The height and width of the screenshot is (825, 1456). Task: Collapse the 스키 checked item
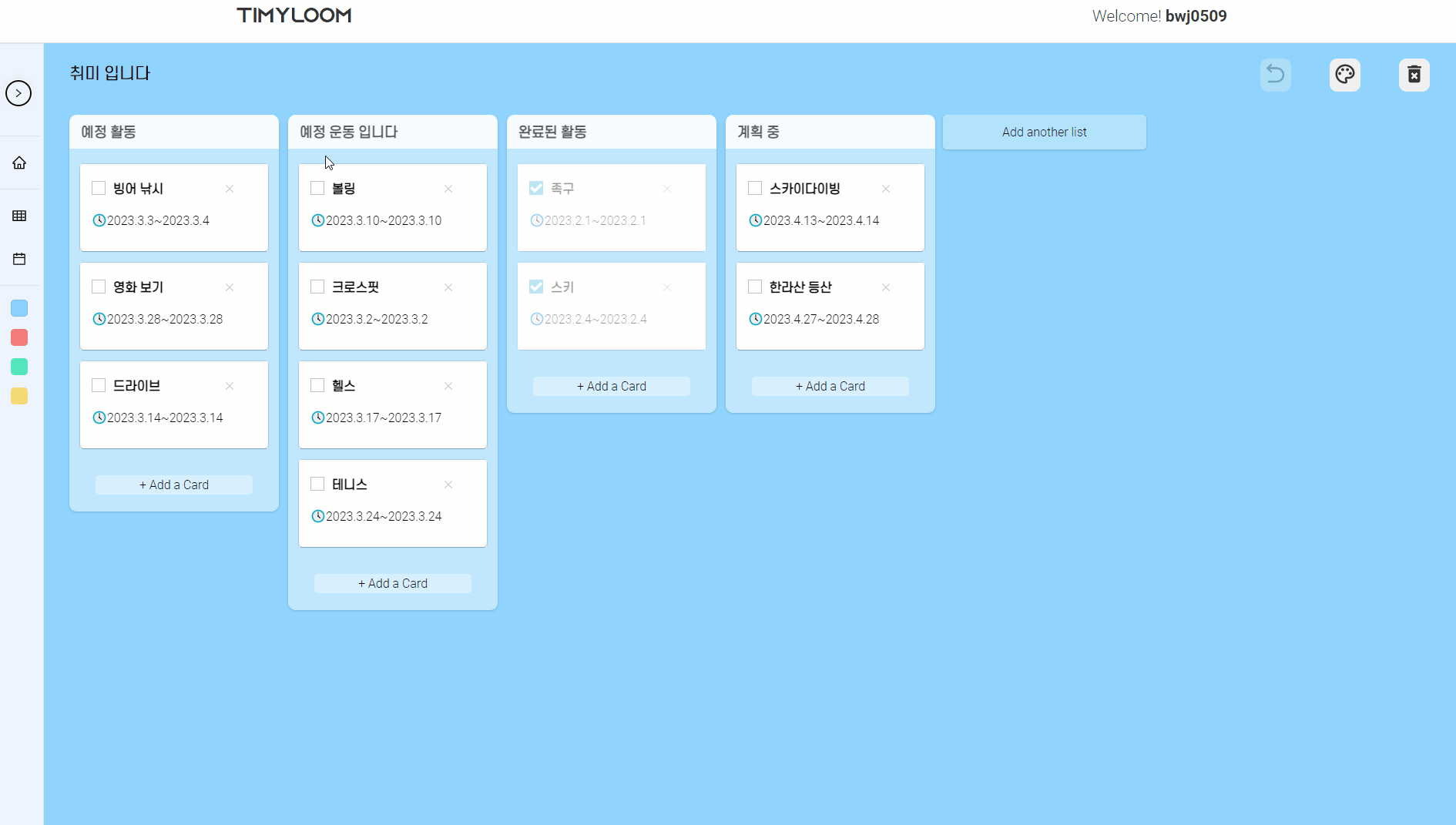[536, 287]
